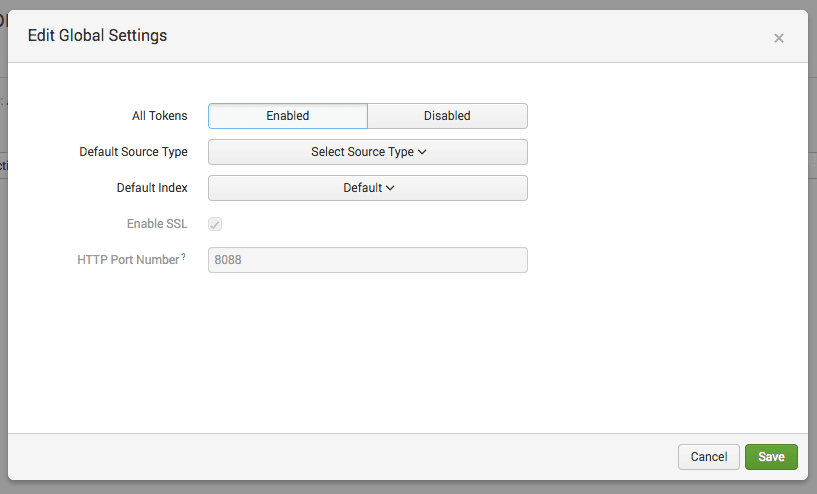Click the Enable SSL label text

pos(157,224)
